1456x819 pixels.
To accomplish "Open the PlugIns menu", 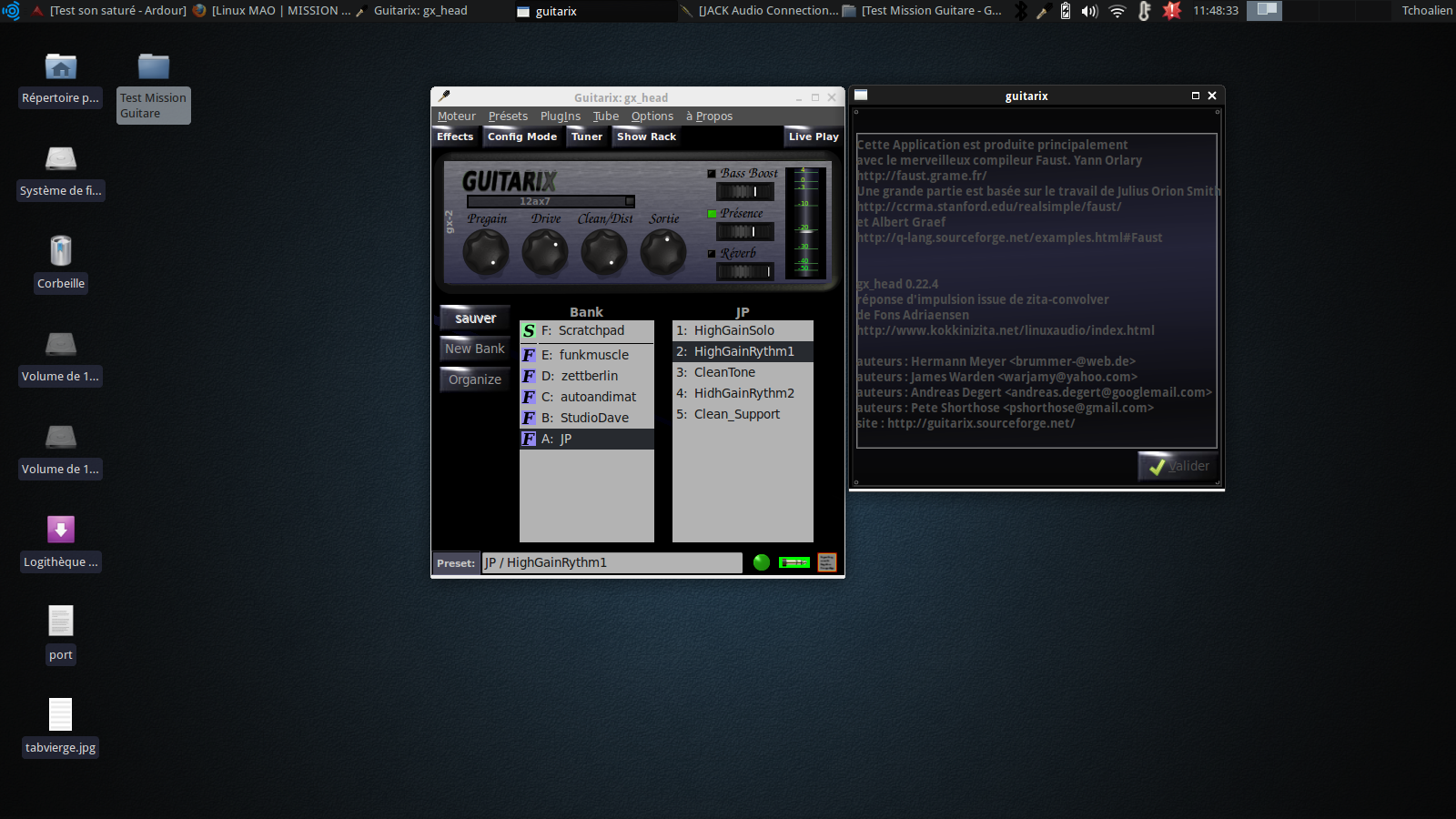I will tap(561, 116).
